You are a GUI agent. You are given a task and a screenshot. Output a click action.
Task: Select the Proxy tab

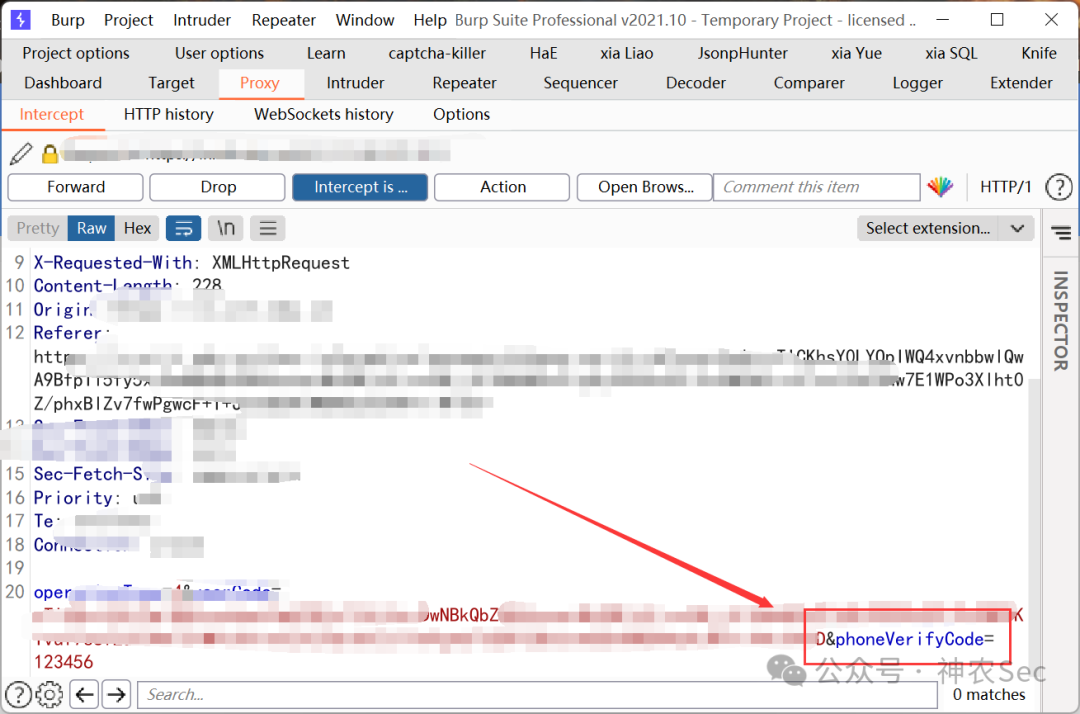(x=260, y=83)
